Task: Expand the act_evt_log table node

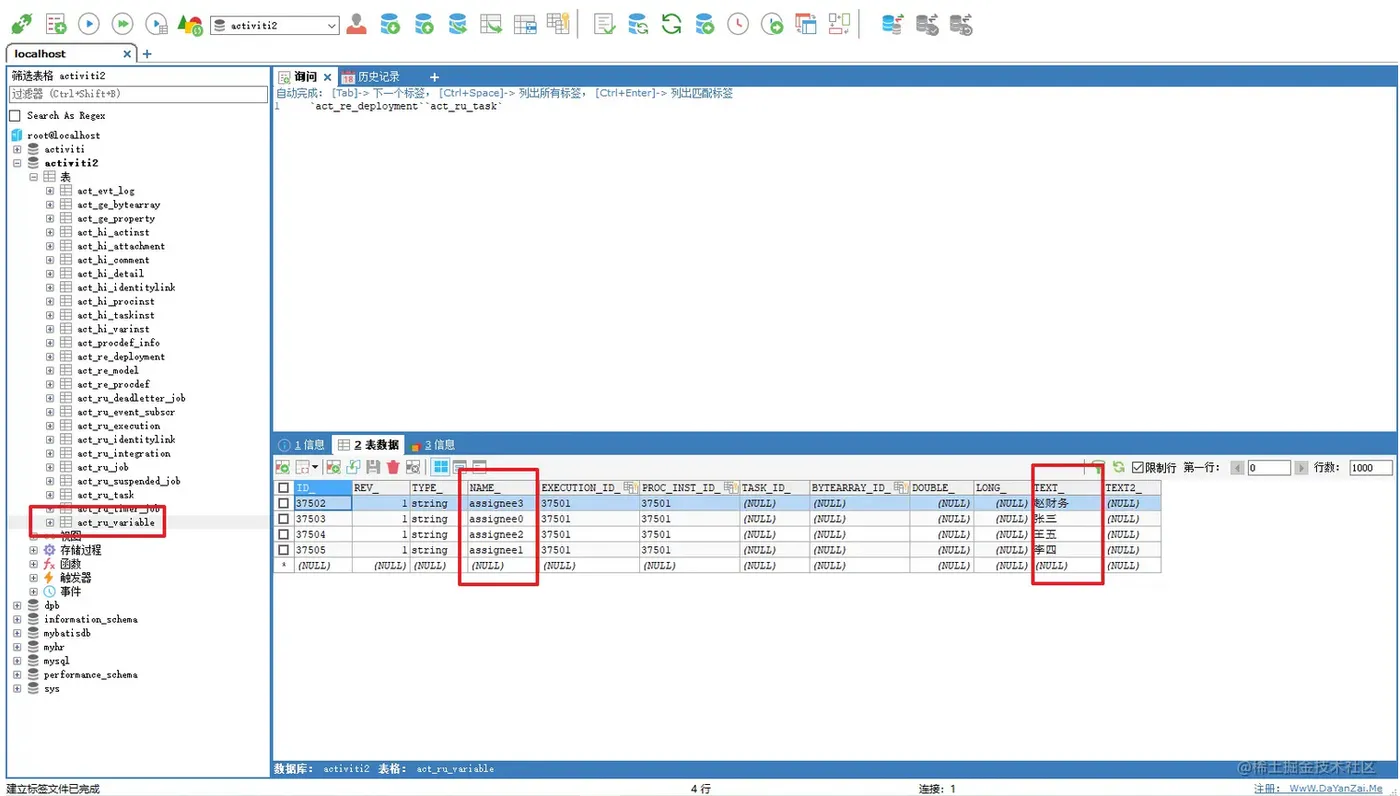Action: coord(50,191)
